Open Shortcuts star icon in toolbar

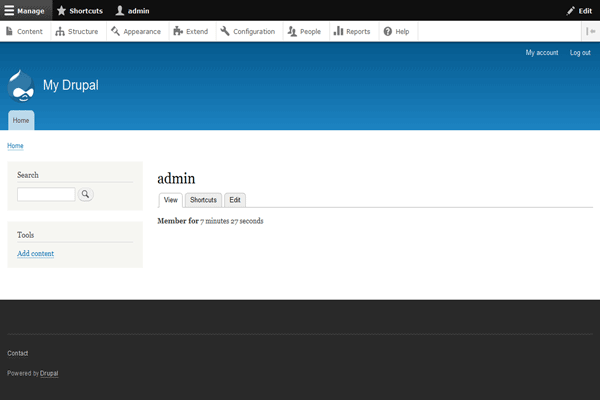point(61,10)
